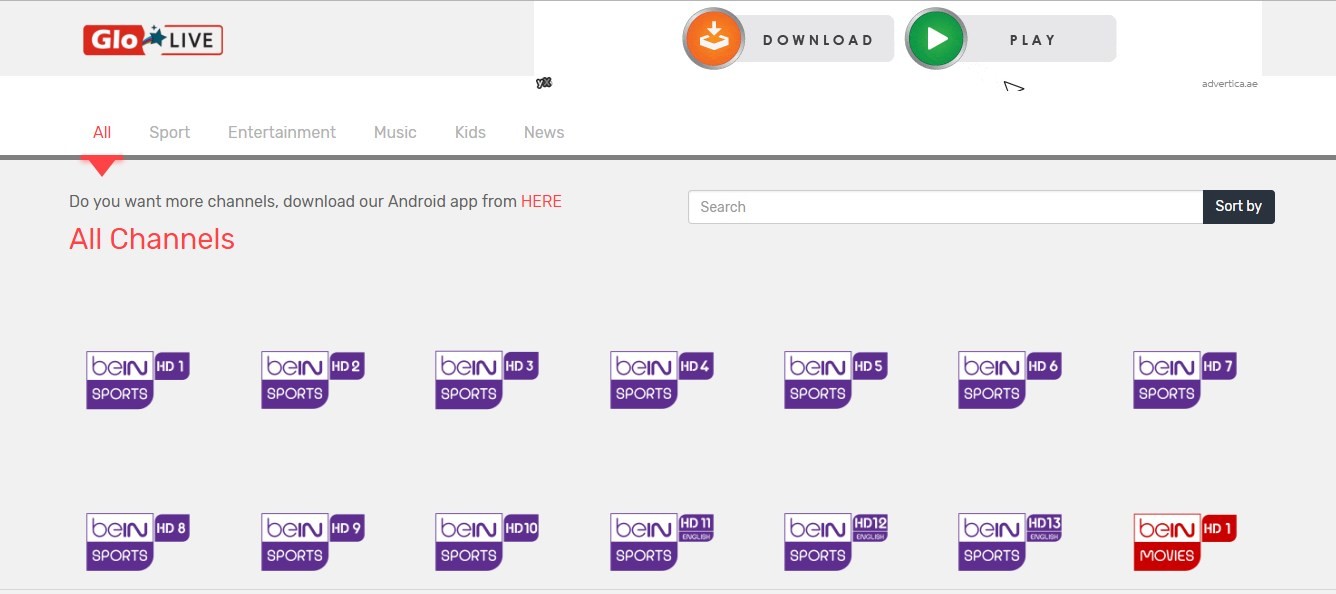Expand the Sort by dropdown
This screenshot has height=594, width=1336.
(x=1238, y=207)
